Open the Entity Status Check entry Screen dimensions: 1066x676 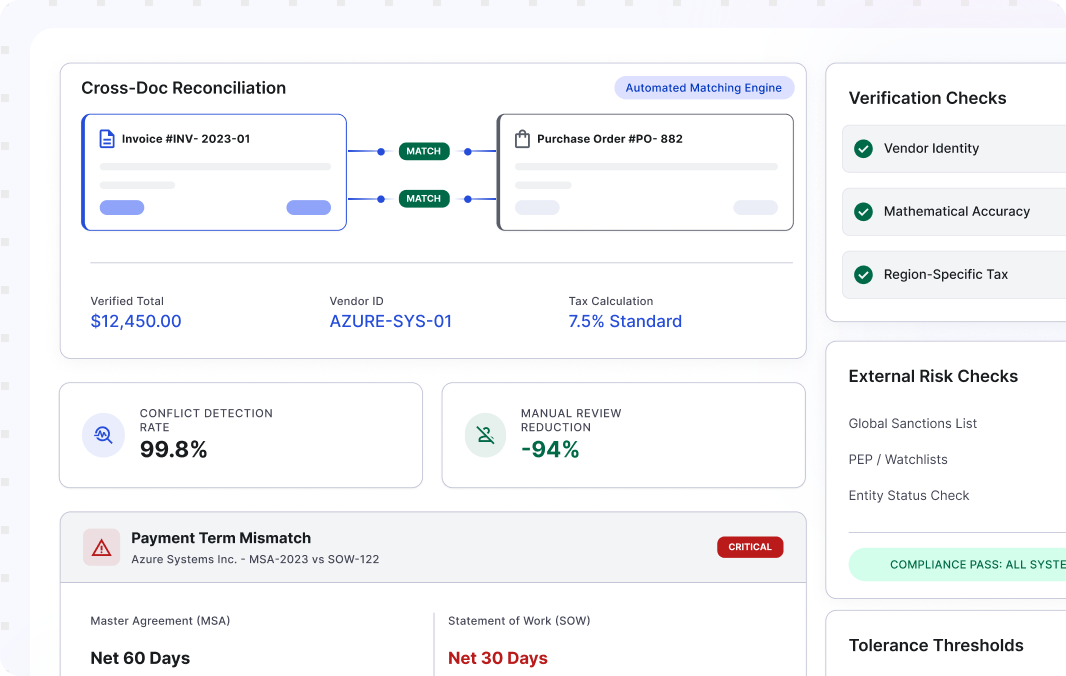pos(908,496)
